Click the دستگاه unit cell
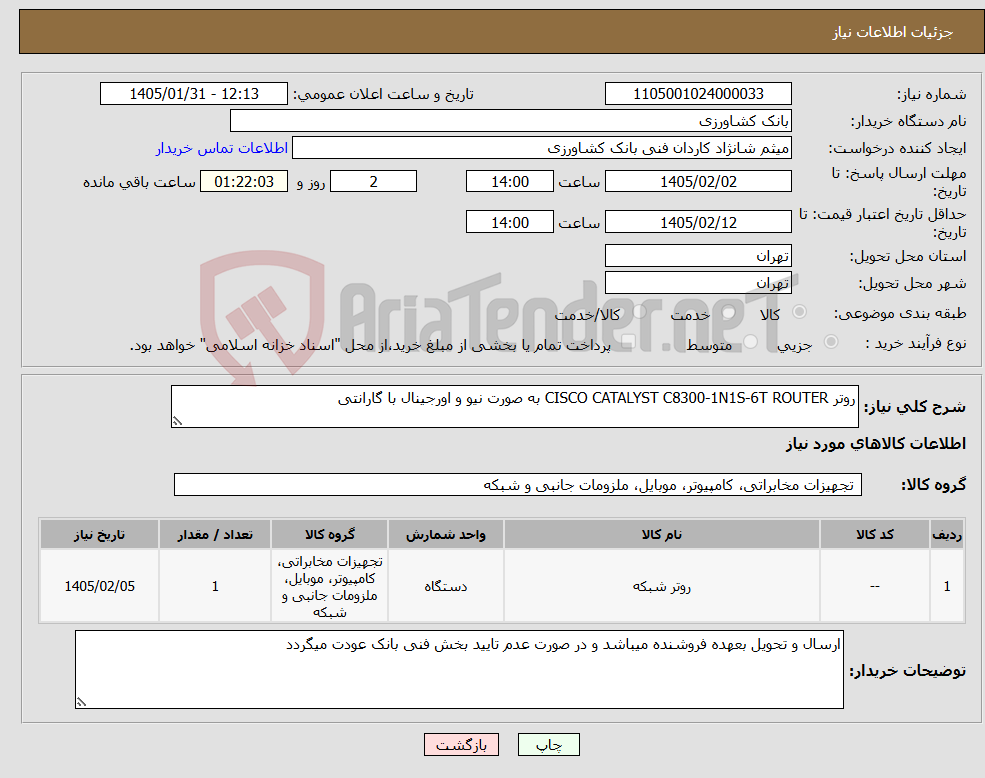 tap(445, 586)
